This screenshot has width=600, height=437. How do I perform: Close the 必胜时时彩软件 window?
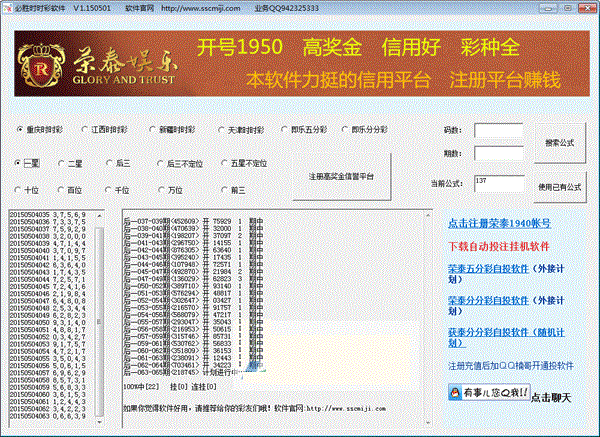pyautogui.click(x=586, y=8)
